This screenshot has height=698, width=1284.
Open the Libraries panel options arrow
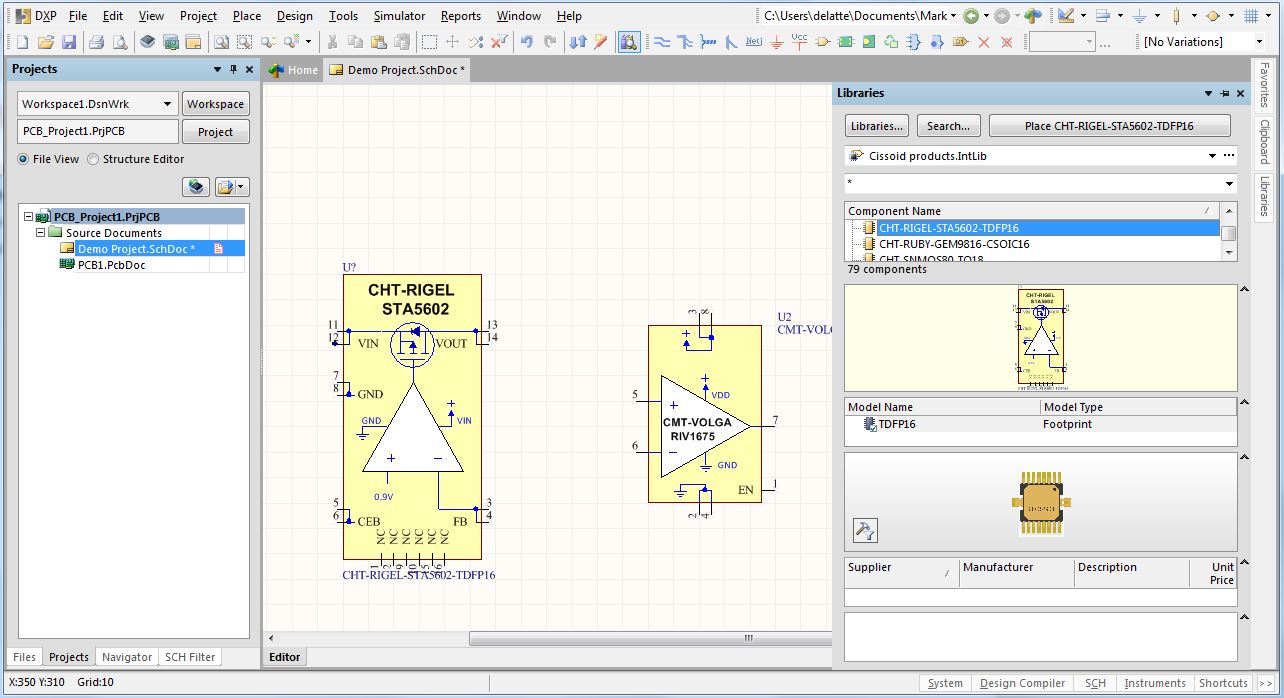(1208, 93)
